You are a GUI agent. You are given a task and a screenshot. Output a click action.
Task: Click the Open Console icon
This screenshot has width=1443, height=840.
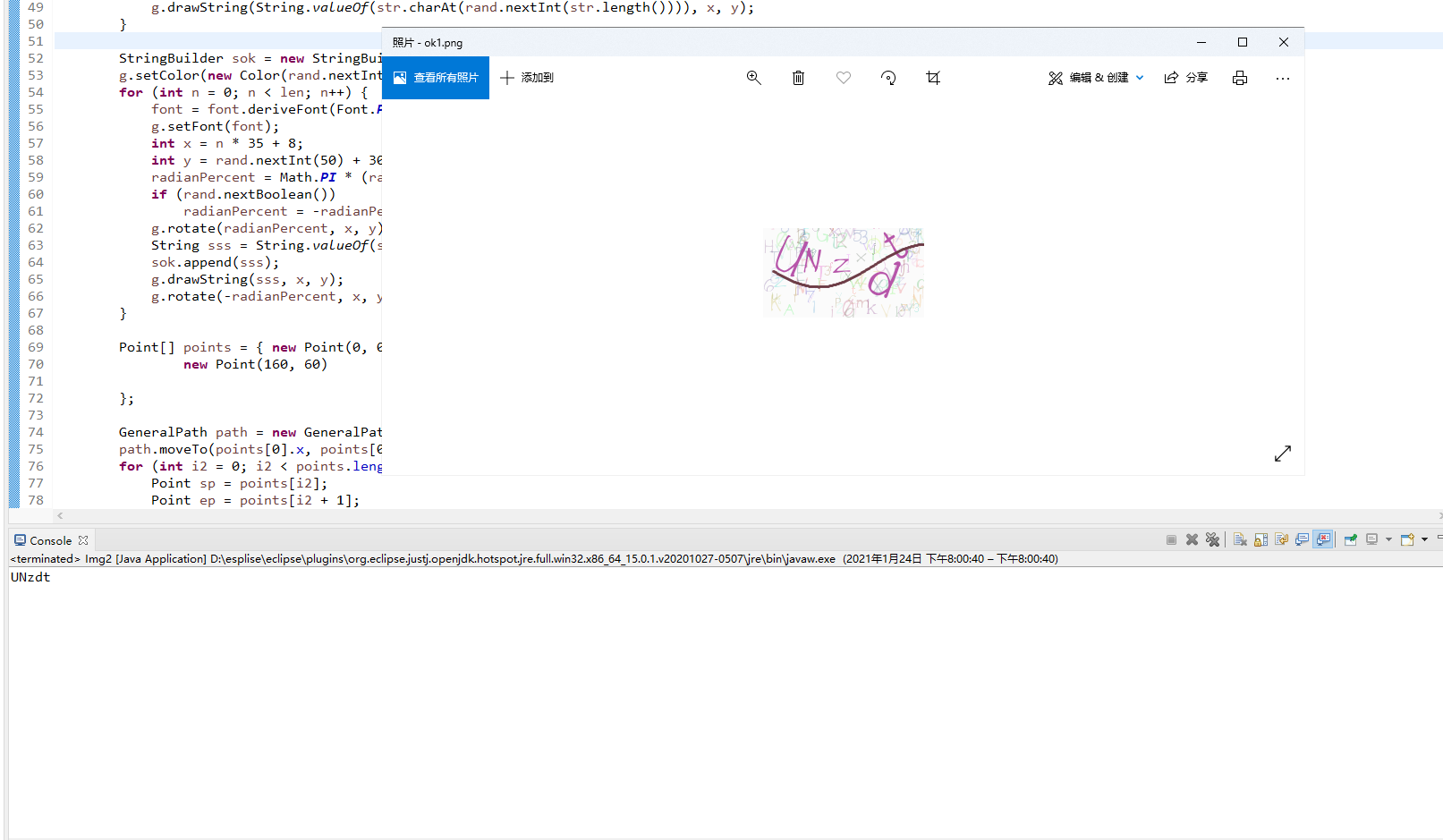pyautogui.click(x=1407, y=539)
